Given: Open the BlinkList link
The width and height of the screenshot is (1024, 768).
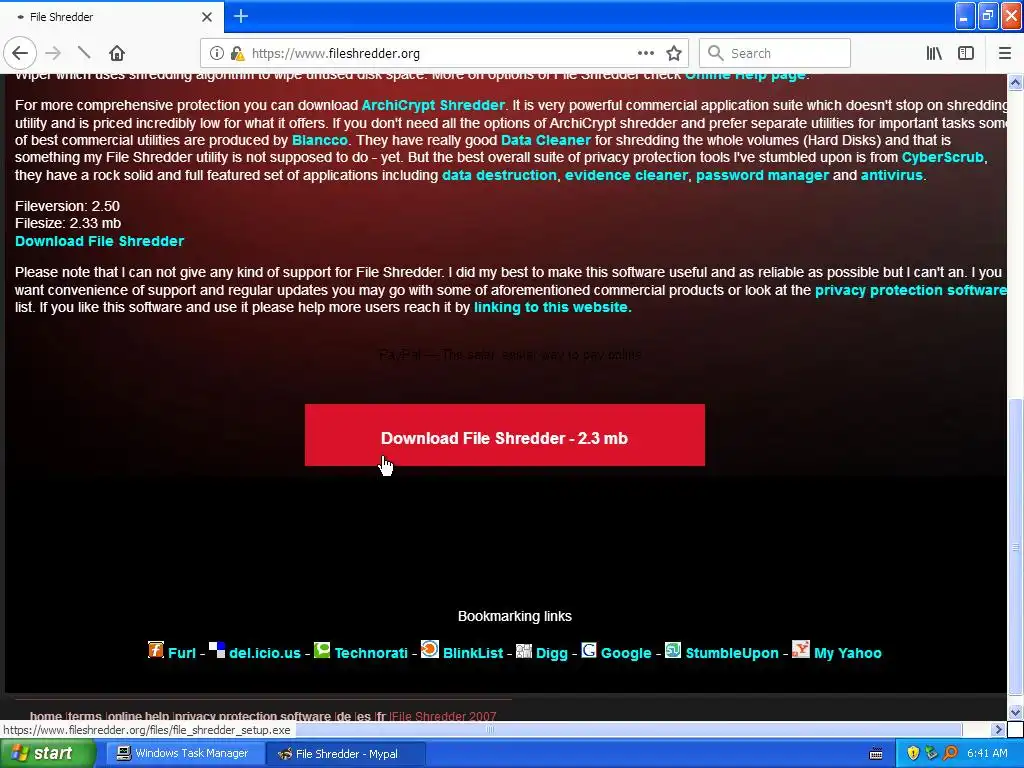Looking at the screenshot, I should point(473,653).
